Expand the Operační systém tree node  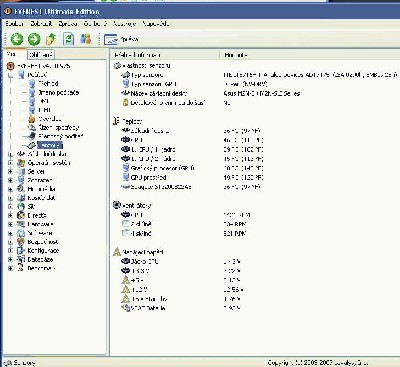pos(10,163)
